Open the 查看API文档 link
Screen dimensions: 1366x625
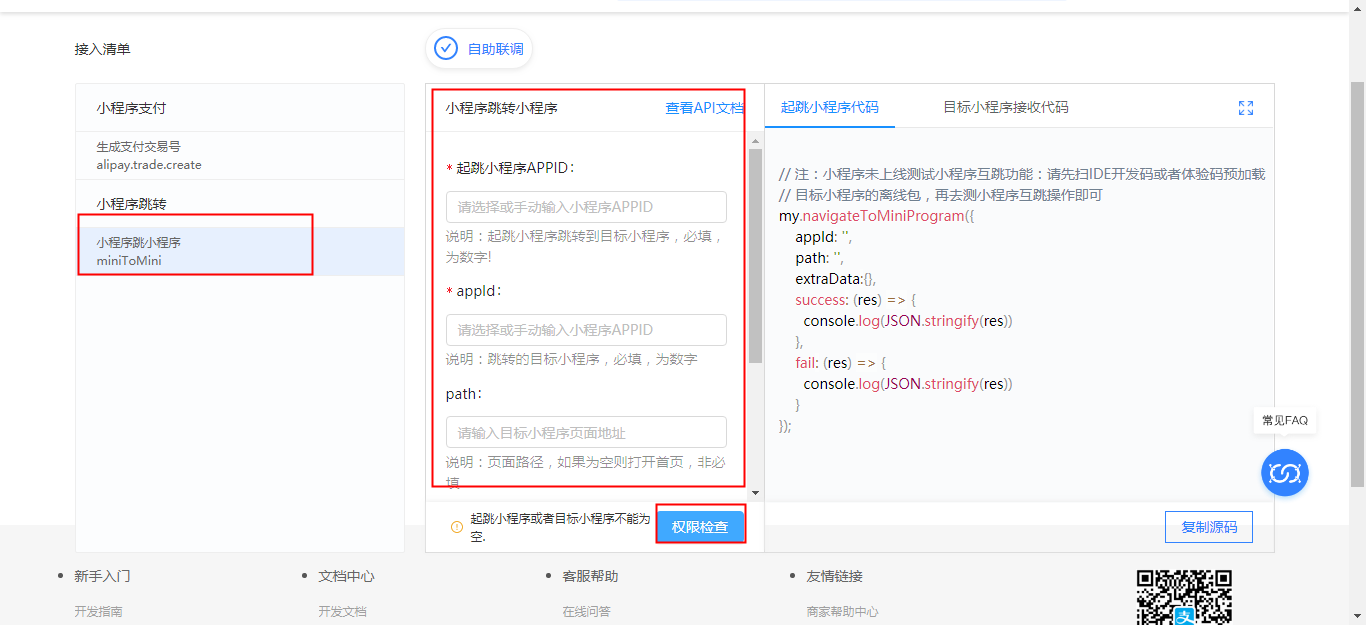[x=705, y=108]
